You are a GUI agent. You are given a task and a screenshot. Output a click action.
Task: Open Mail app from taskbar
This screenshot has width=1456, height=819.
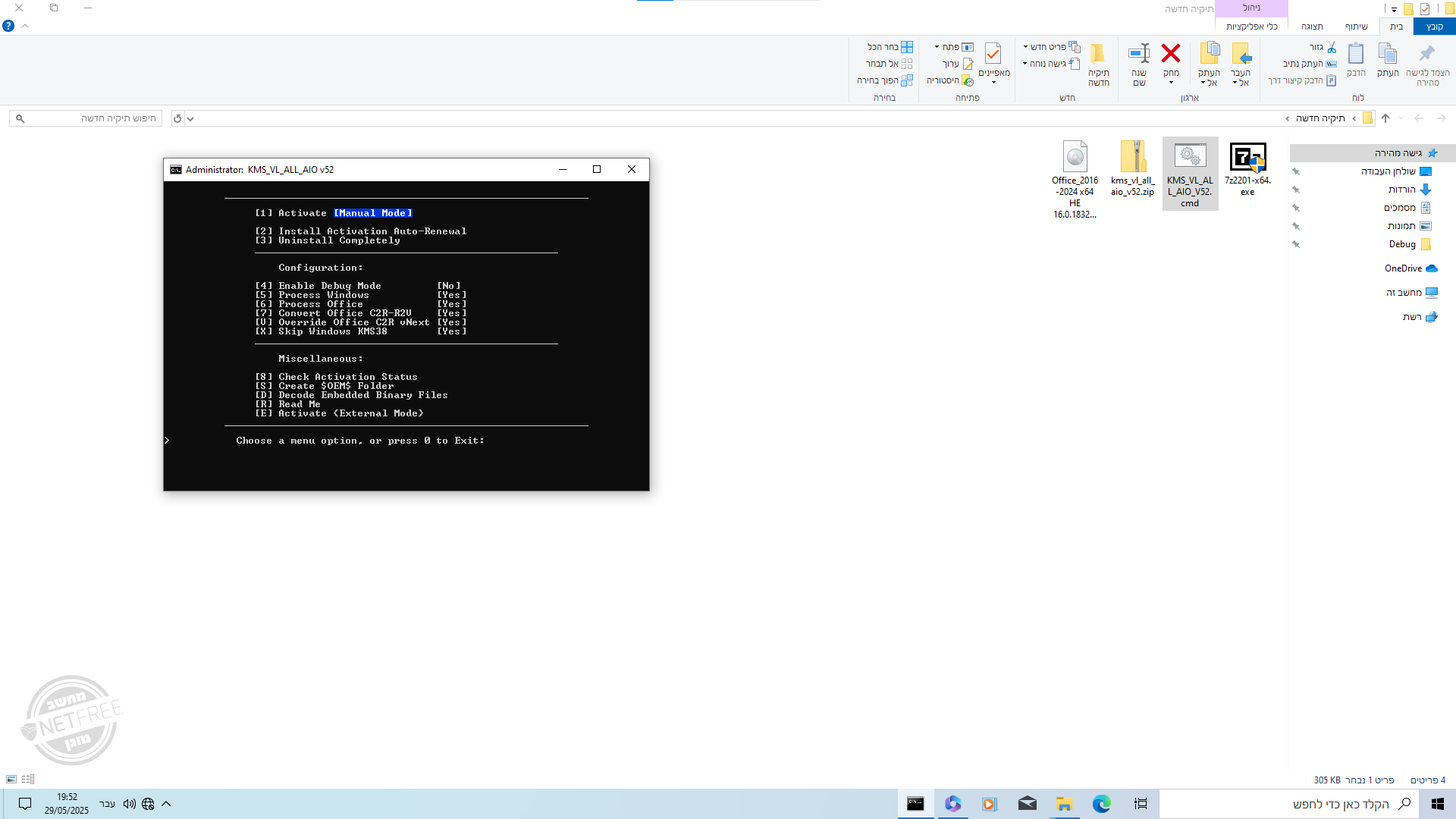click(1027, 804)
